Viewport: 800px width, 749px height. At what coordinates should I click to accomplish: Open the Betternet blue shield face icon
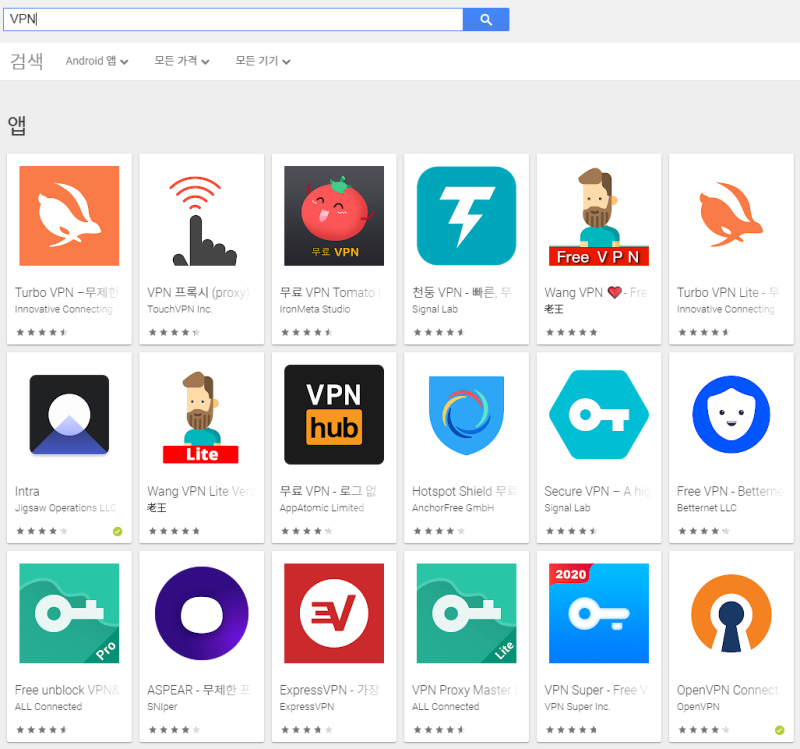coord(731,414)
